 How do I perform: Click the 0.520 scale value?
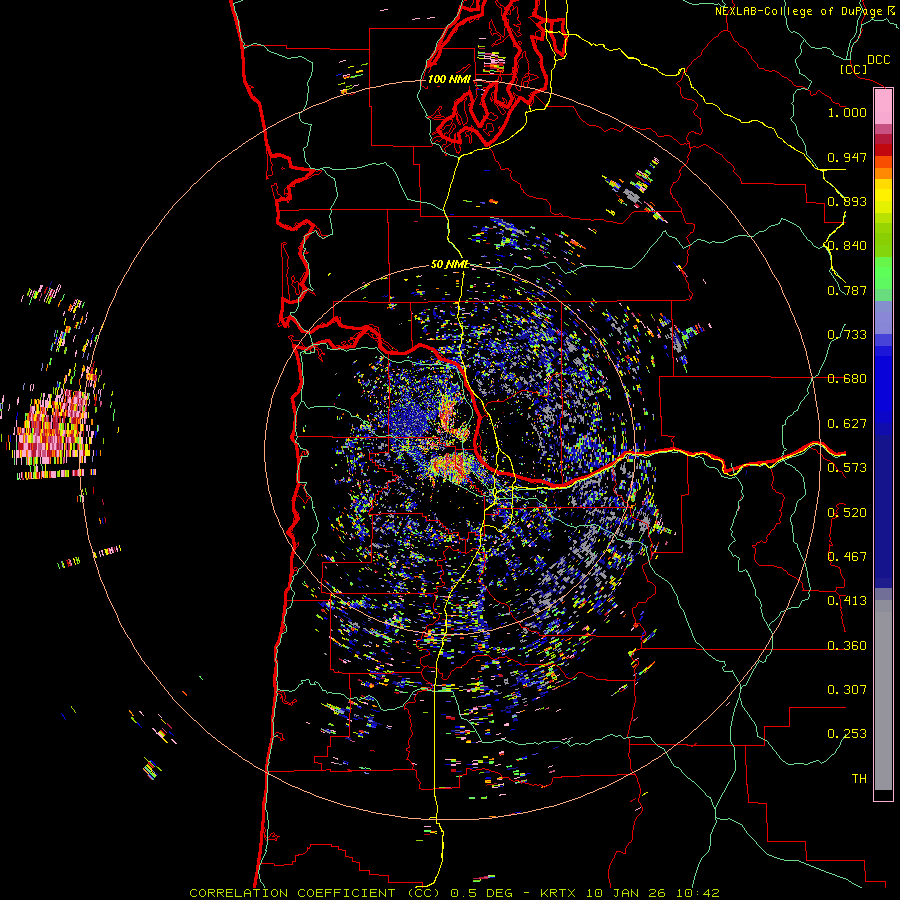click(x=847, y=513)
